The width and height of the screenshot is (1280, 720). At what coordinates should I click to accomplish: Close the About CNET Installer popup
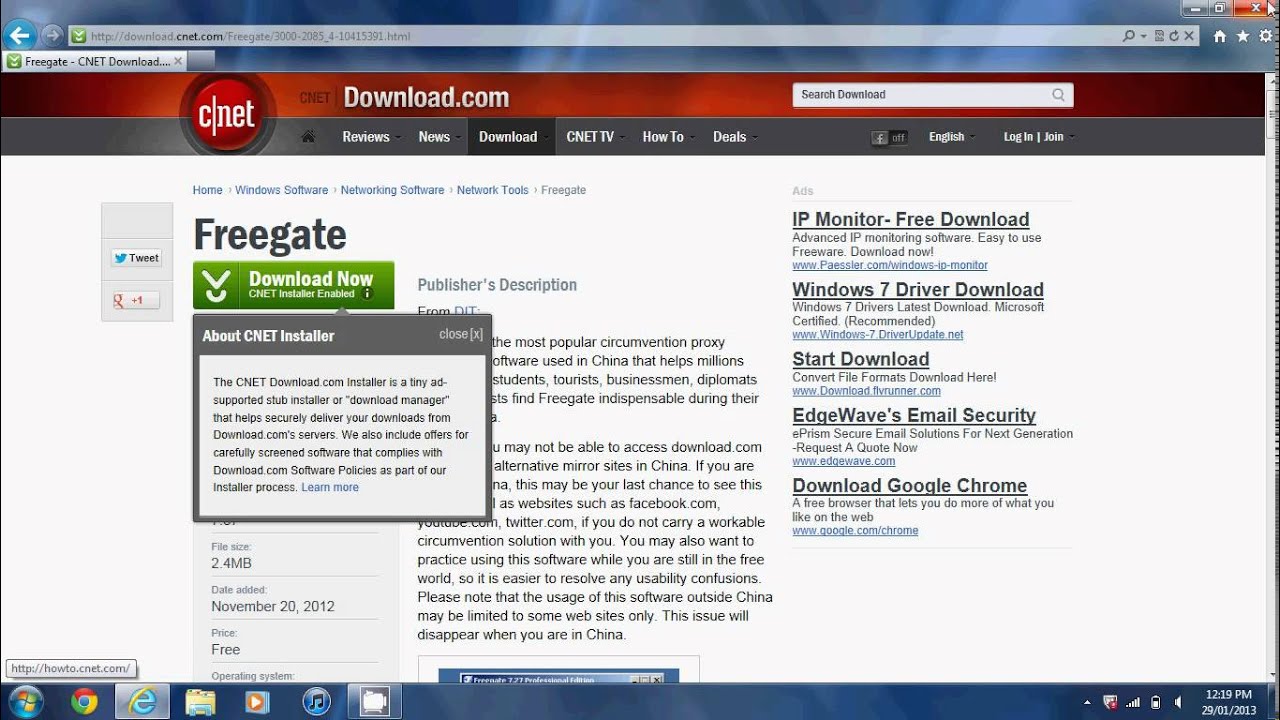461,334
